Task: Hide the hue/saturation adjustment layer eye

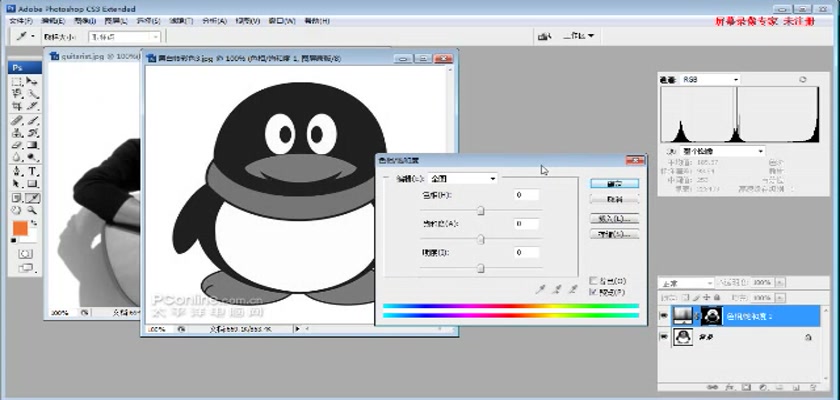Action: point(664,316)
